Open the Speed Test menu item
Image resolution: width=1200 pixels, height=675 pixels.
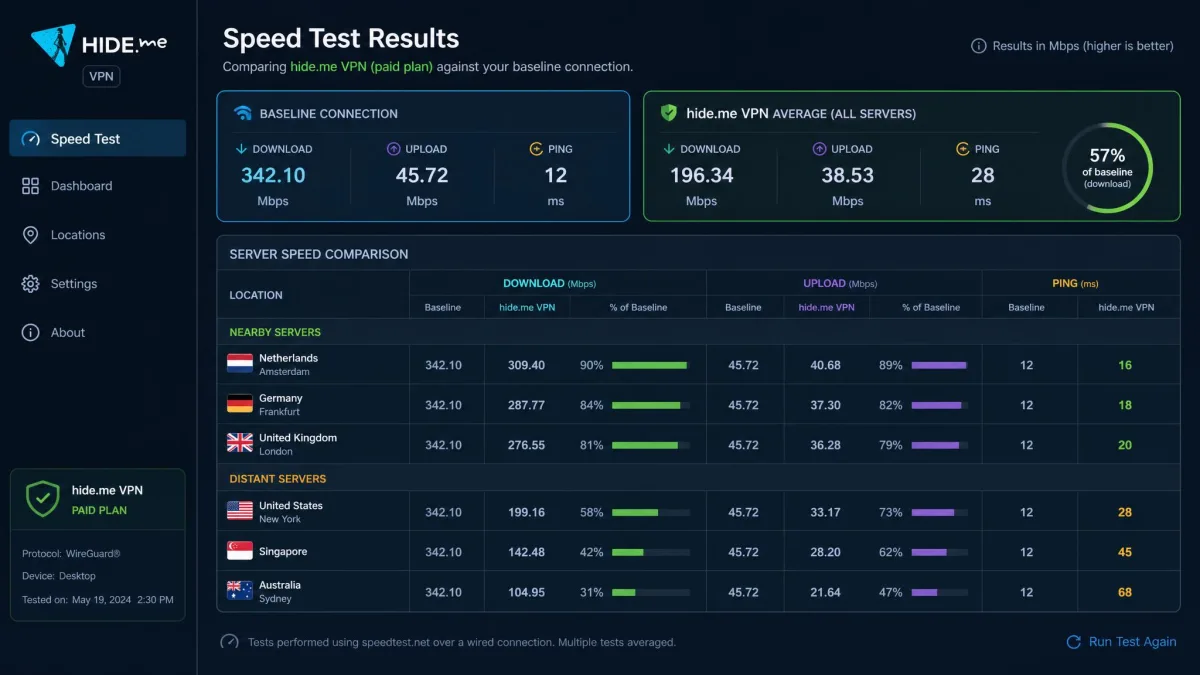tap(97, 138)
